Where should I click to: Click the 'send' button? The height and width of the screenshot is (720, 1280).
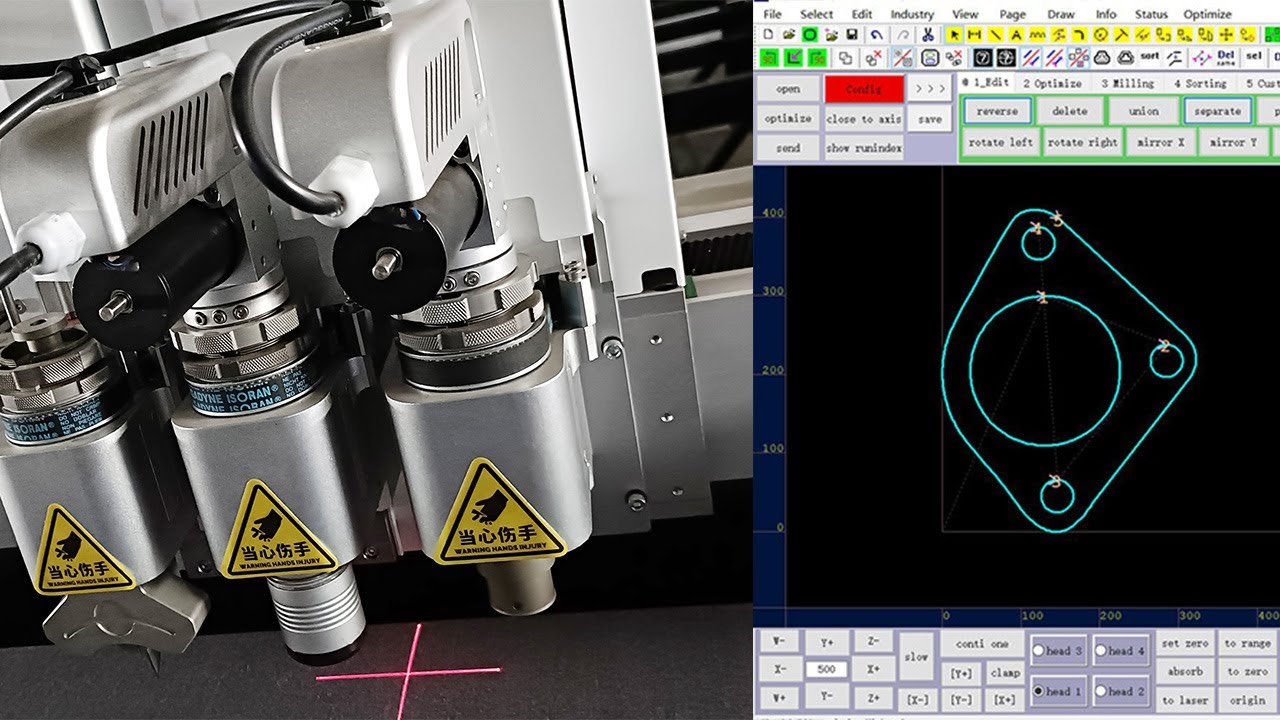point(788,148)
